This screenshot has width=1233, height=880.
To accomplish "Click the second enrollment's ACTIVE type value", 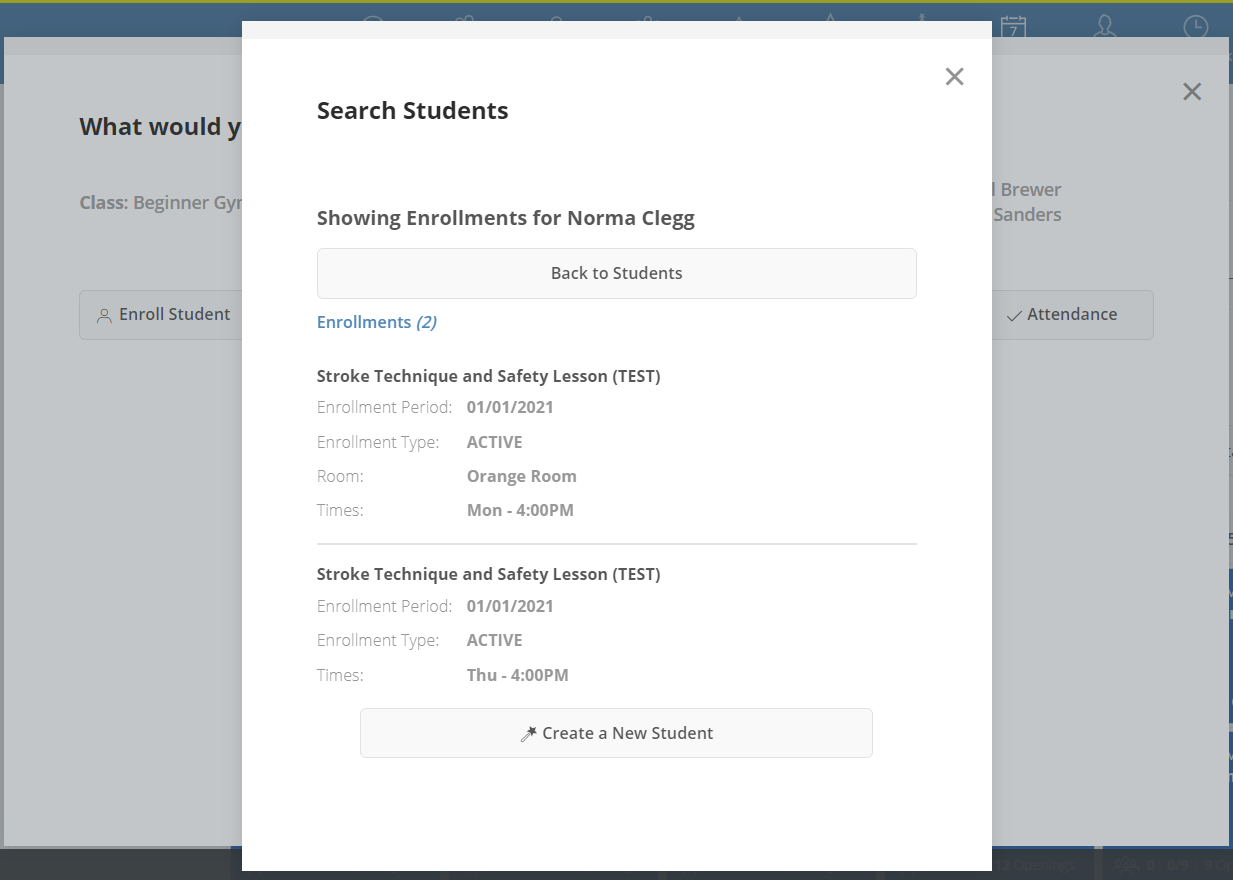I will [x=495, y=640].
